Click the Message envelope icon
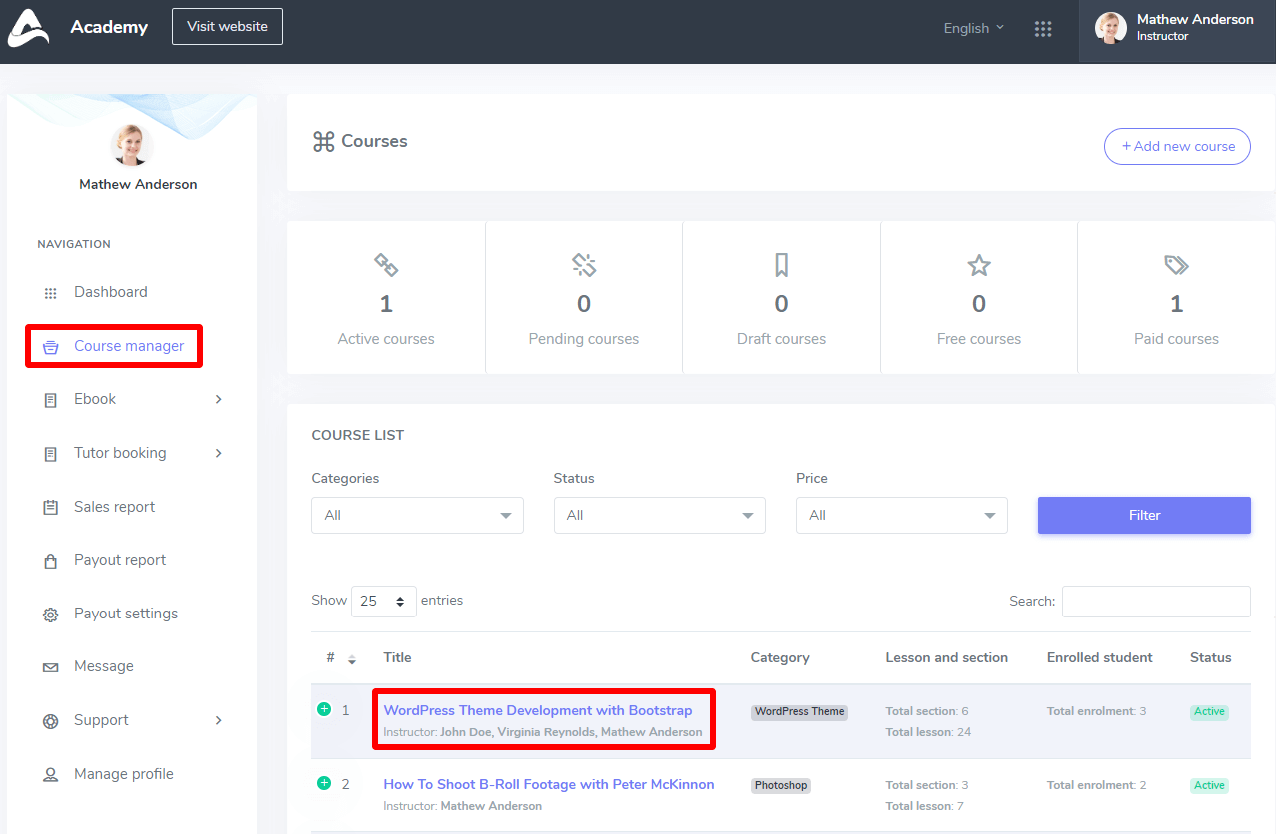The height and width of the screenshot is (834, 1276). pyautogui.click(x=50, y=667)
